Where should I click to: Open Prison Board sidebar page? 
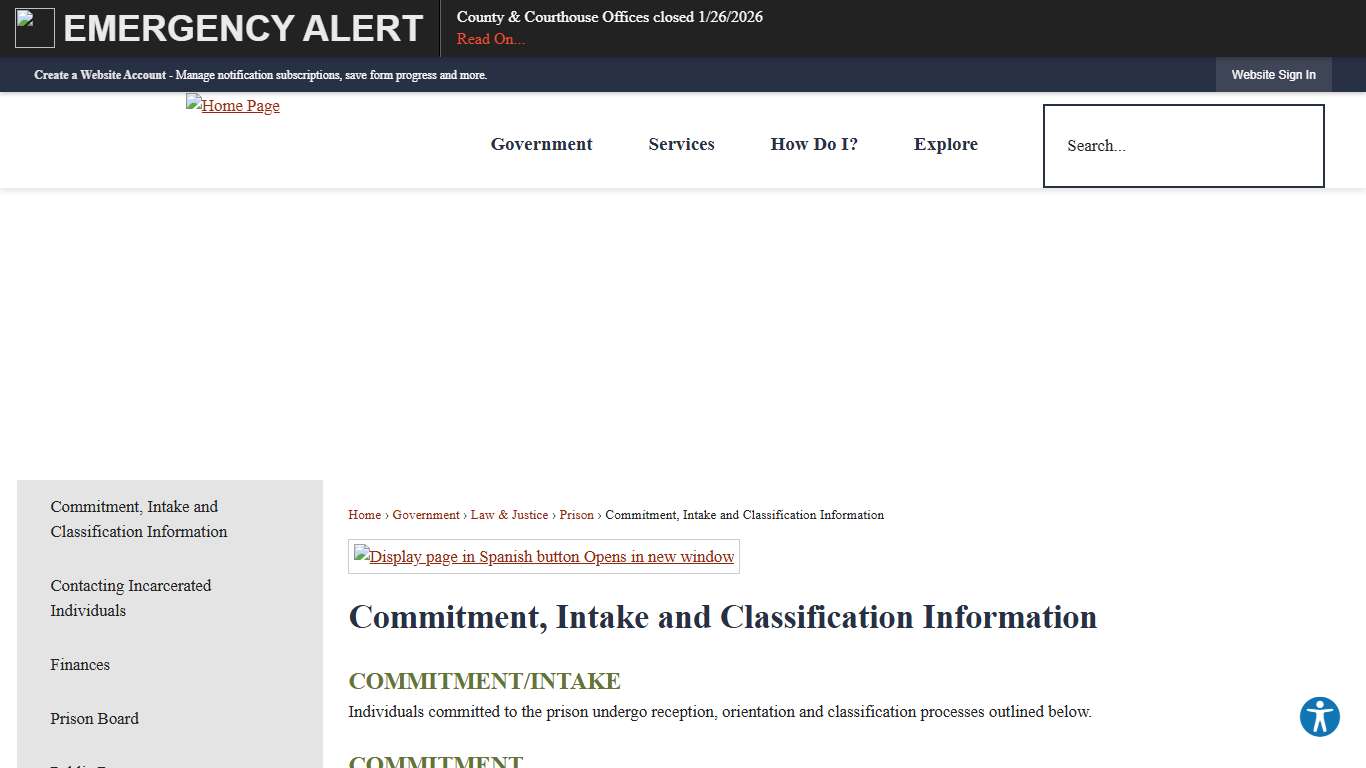point(94,718)
